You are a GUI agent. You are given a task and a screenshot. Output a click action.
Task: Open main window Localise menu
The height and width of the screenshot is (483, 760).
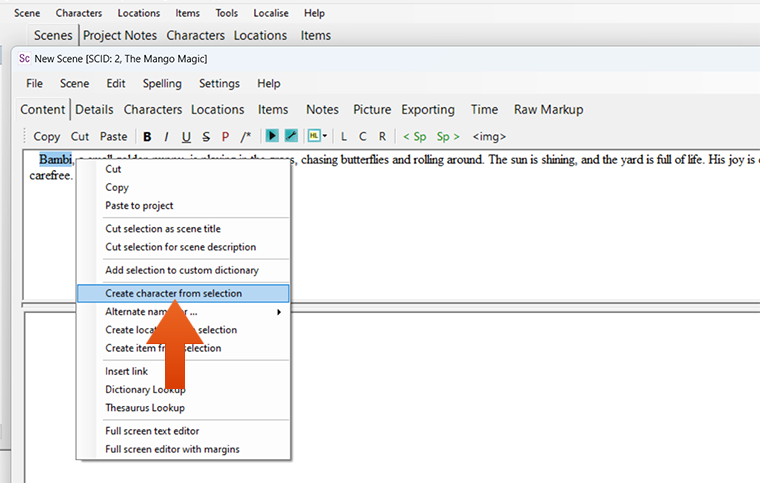click(x=270, y=14)
